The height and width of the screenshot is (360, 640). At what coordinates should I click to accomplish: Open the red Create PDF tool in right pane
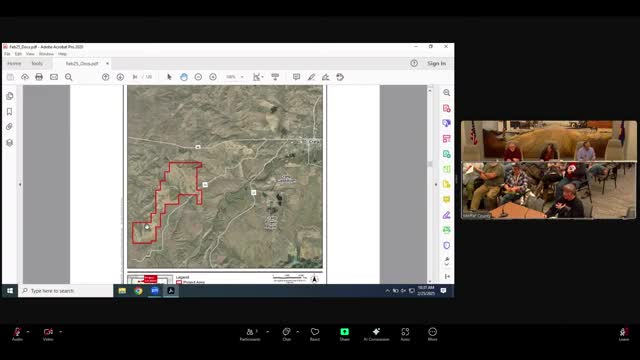pos(447,108)
